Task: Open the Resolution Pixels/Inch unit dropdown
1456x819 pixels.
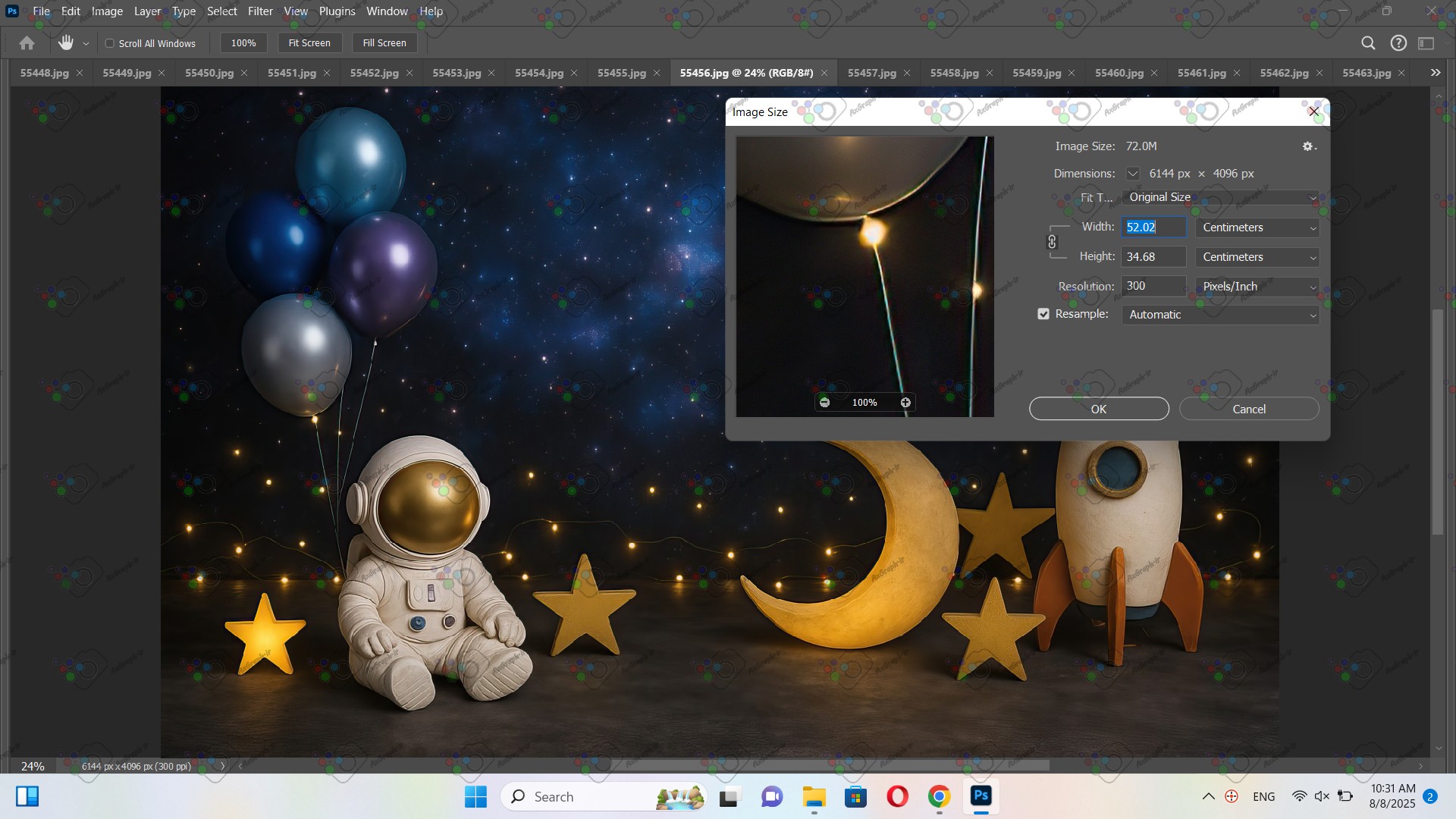Action: tap(1257, 287)
